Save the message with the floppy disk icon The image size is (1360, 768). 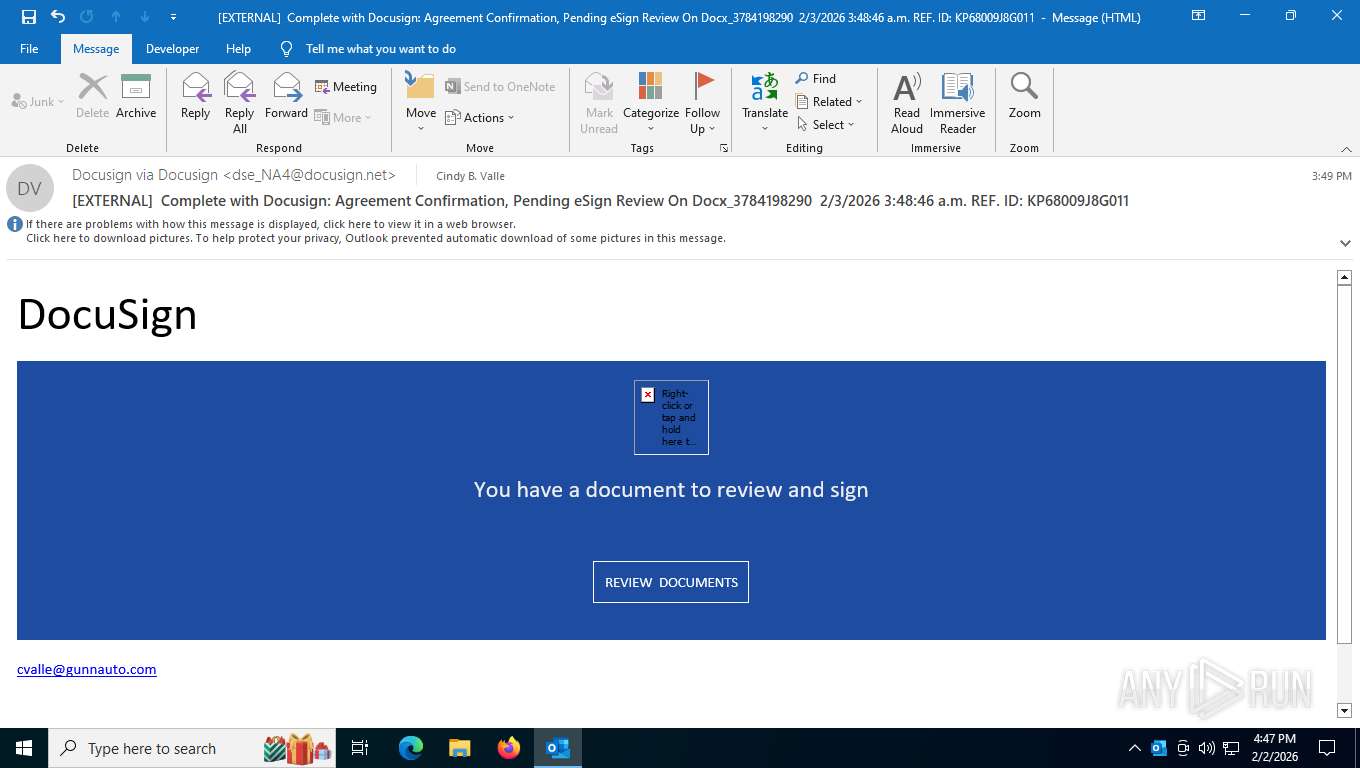(29, 17)
